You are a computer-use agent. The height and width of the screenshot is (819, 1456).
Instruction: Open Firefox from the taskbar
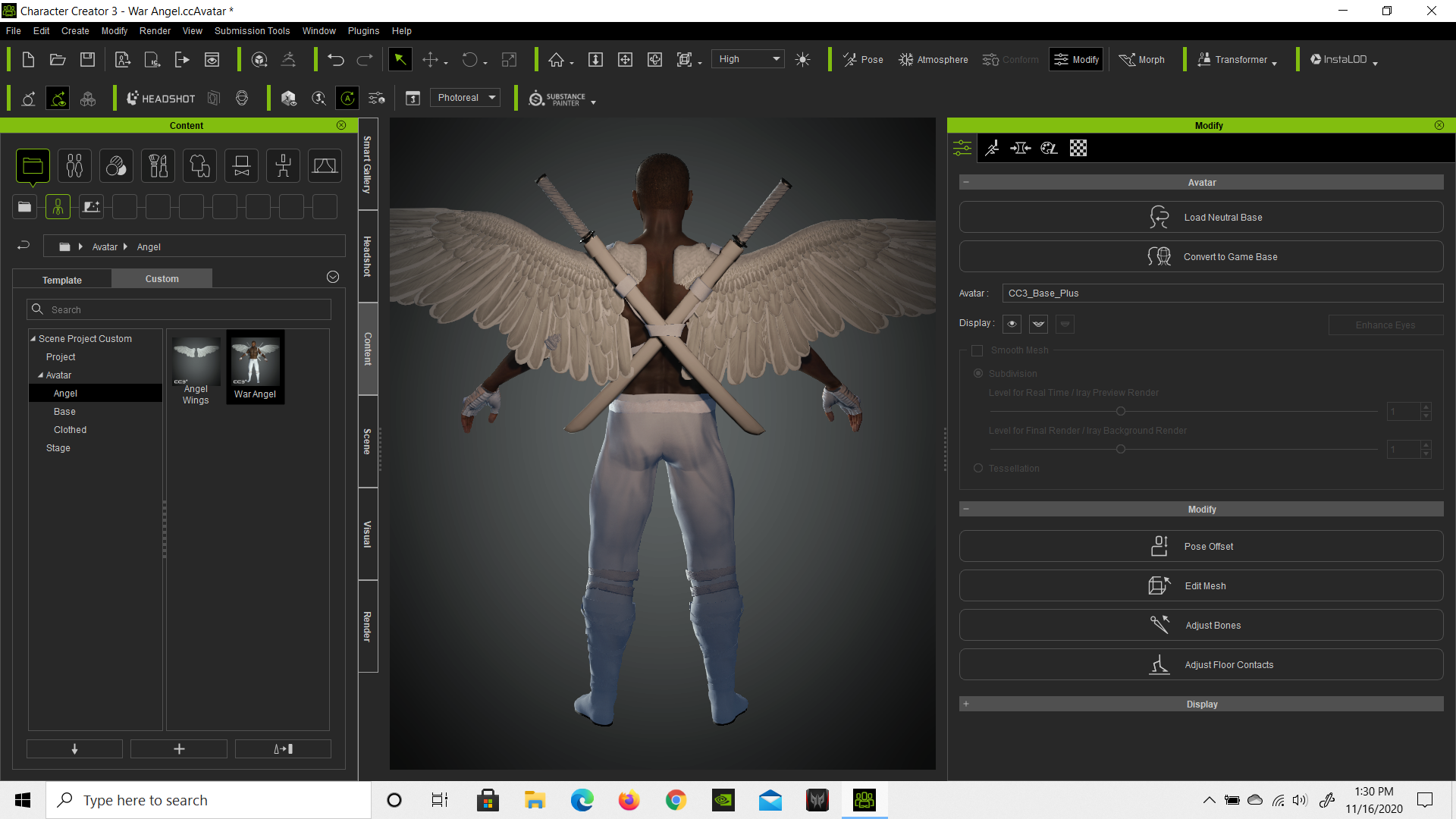click(629, 800)
